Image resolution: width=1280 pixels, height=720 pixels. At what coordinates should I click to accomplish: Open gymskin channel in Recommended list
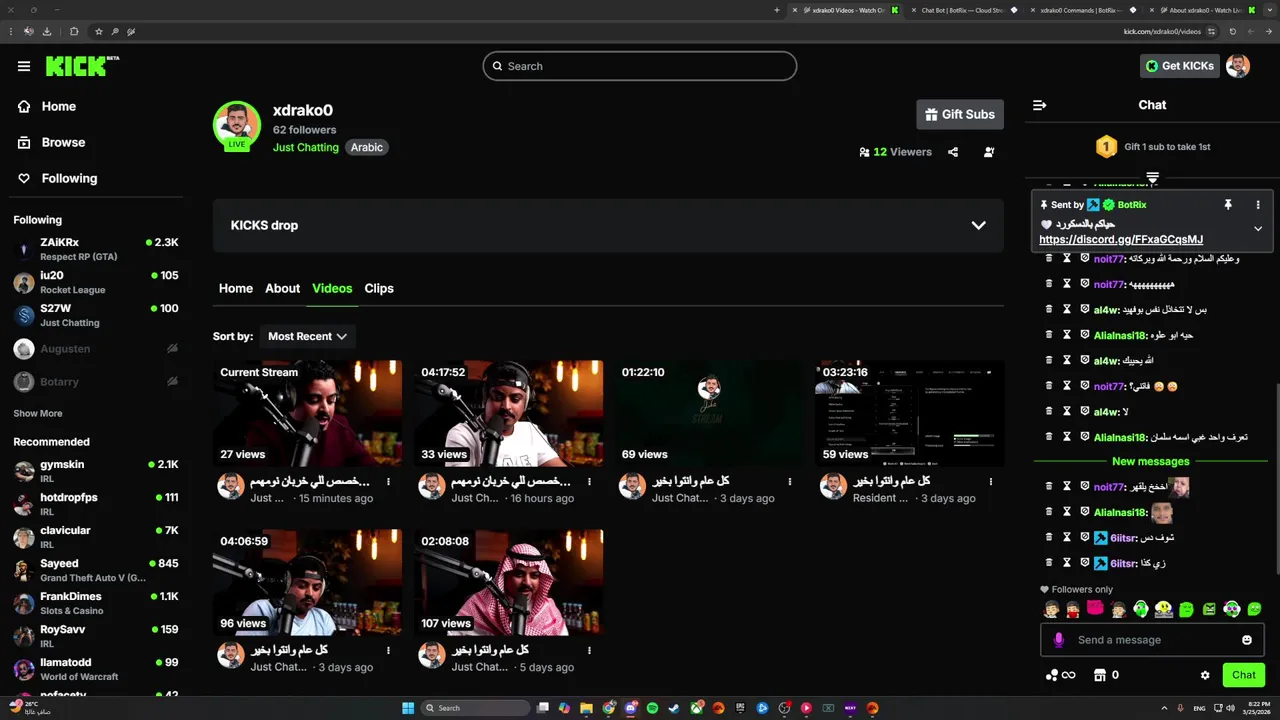point(96,471)
